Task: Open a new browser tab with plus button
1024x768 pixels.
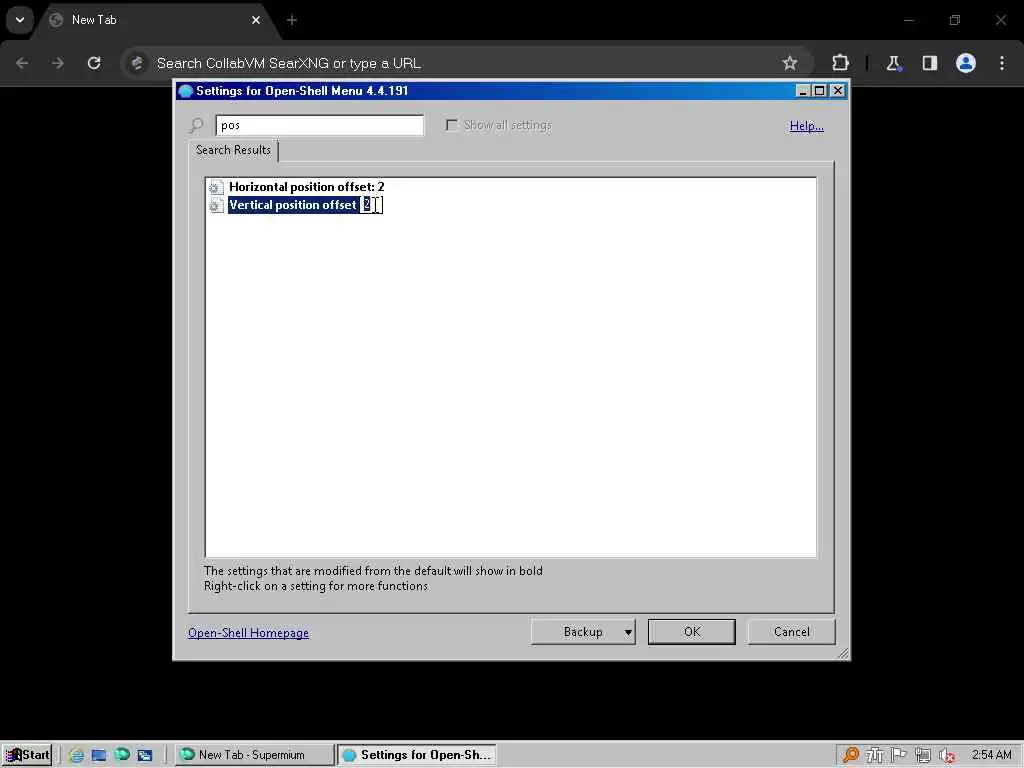Action: click(x=292, y=20)
